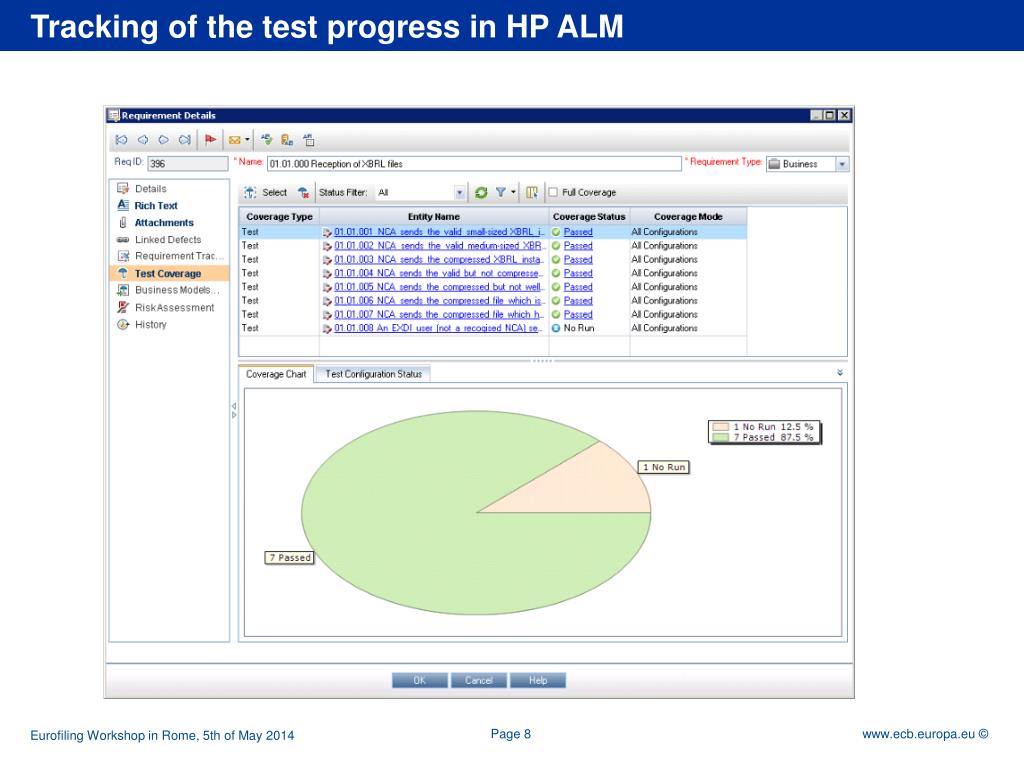The image size is (1024, 768).
Task: Select the Test Coverage sidebar page
Action: click(169, 274)
